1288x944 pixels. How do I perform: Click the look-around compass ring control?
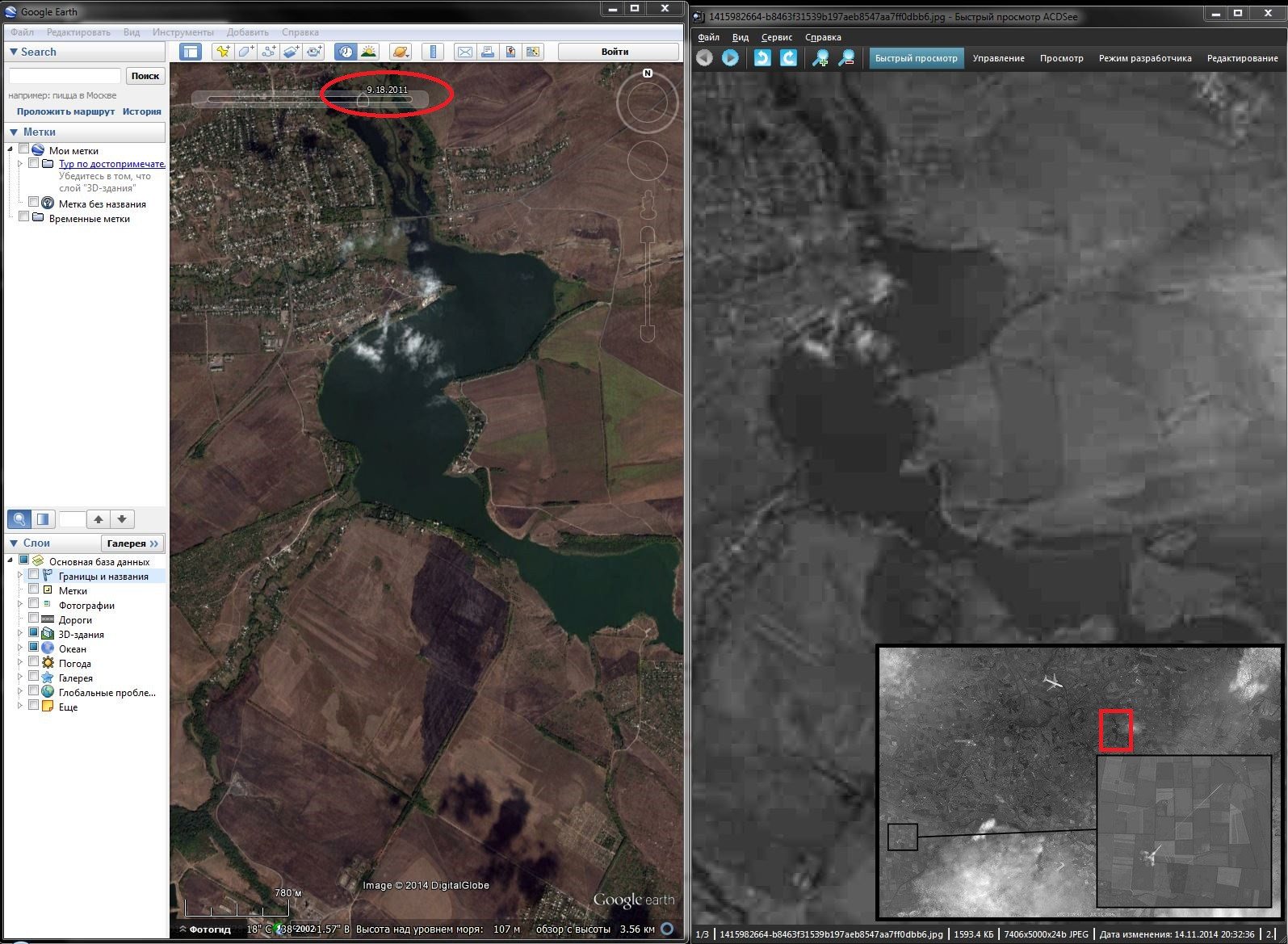[x=647, y=103]
